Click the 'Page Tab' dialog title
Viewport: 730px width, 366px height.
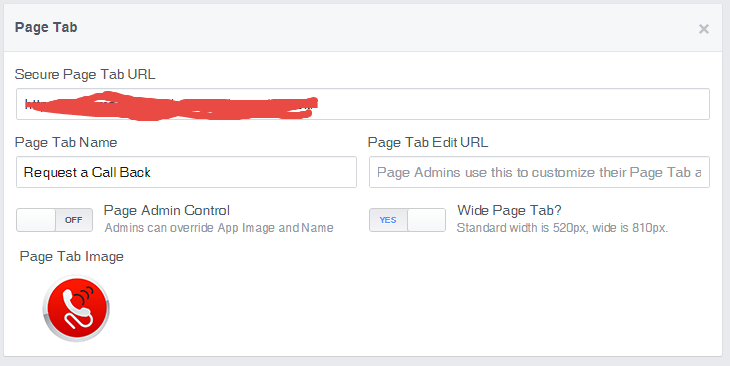46,27
